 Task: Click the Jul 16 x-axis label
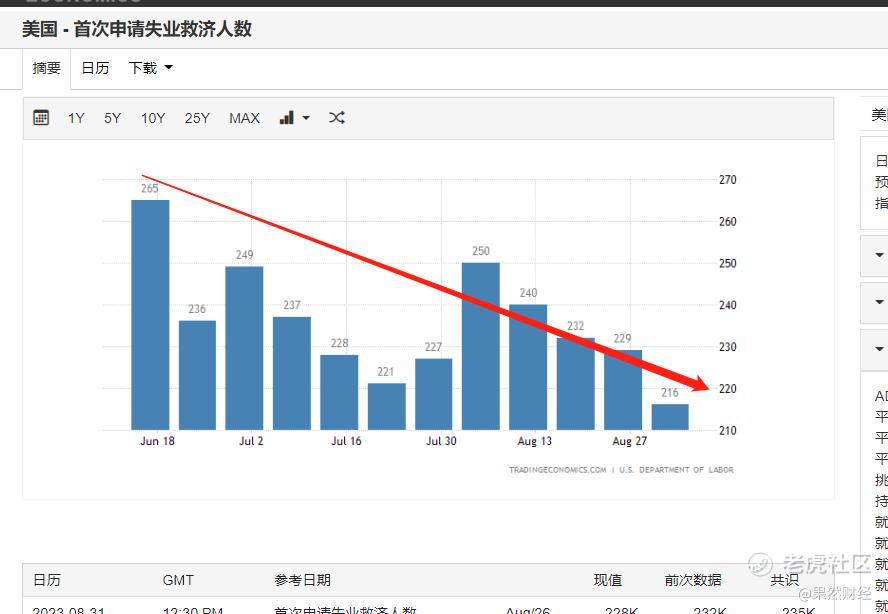(346, 441)
